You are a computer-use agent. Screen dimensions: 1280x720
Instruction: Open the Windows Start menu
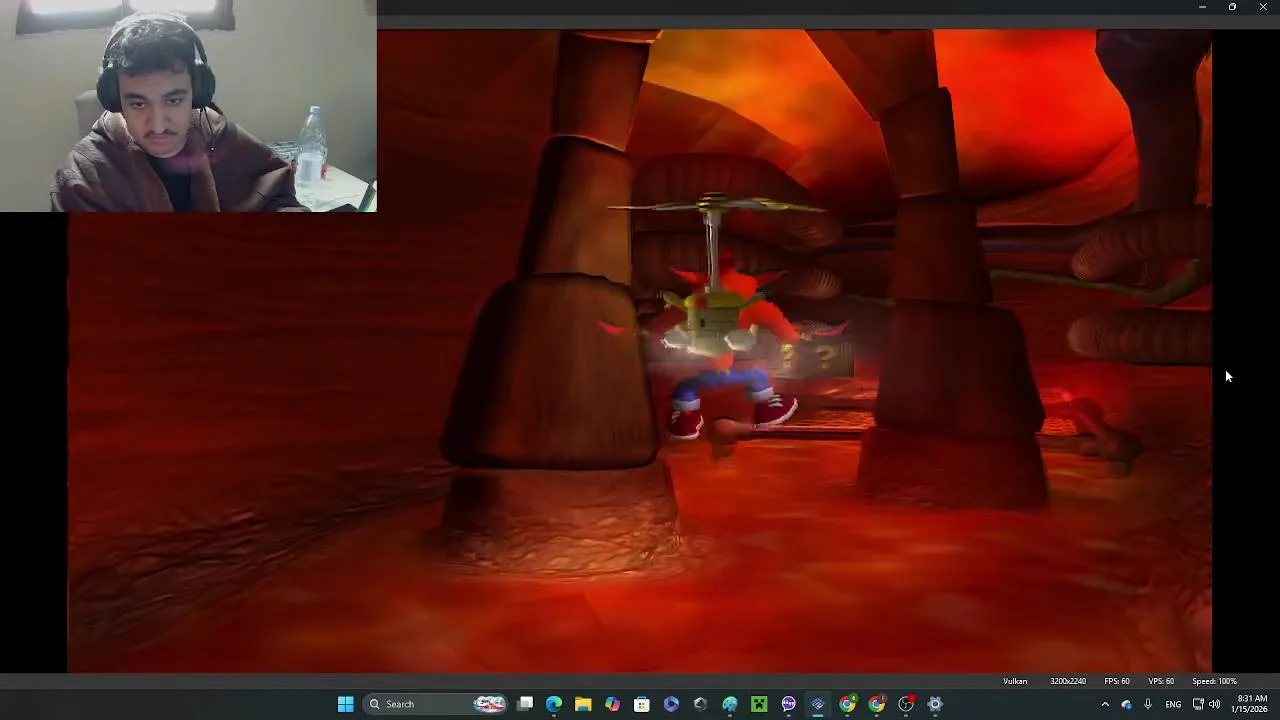click(345, 704)
